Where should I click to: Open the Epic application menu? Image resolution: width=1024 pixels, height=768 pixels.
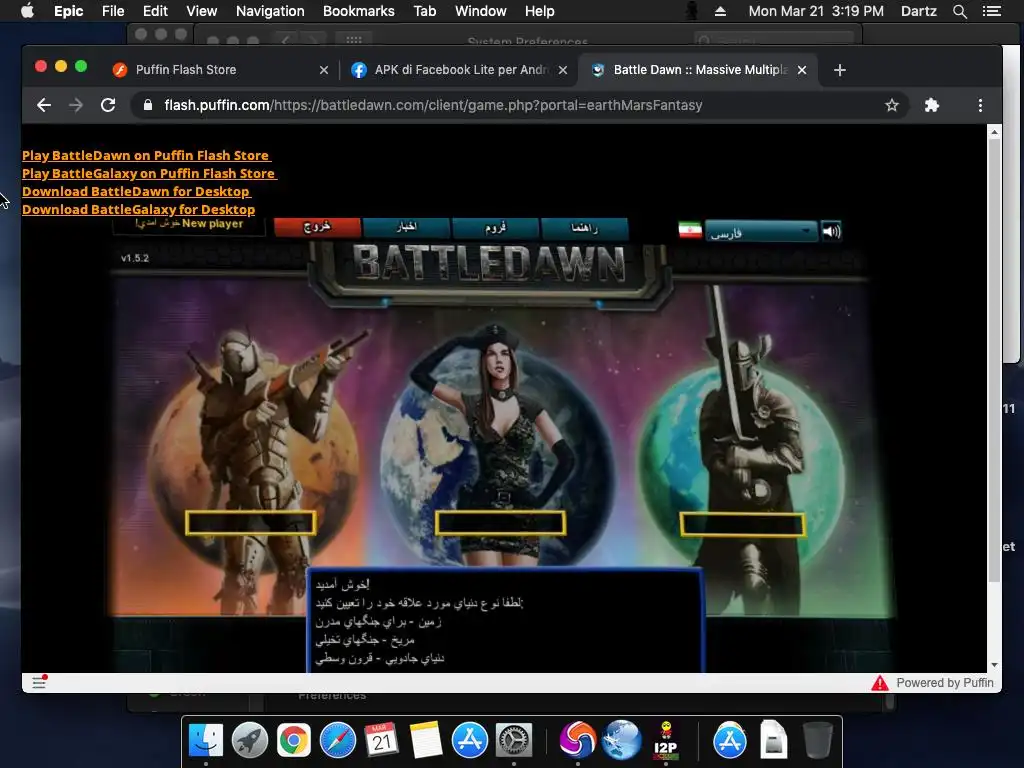pyautogui.click(x=69, y=11)
